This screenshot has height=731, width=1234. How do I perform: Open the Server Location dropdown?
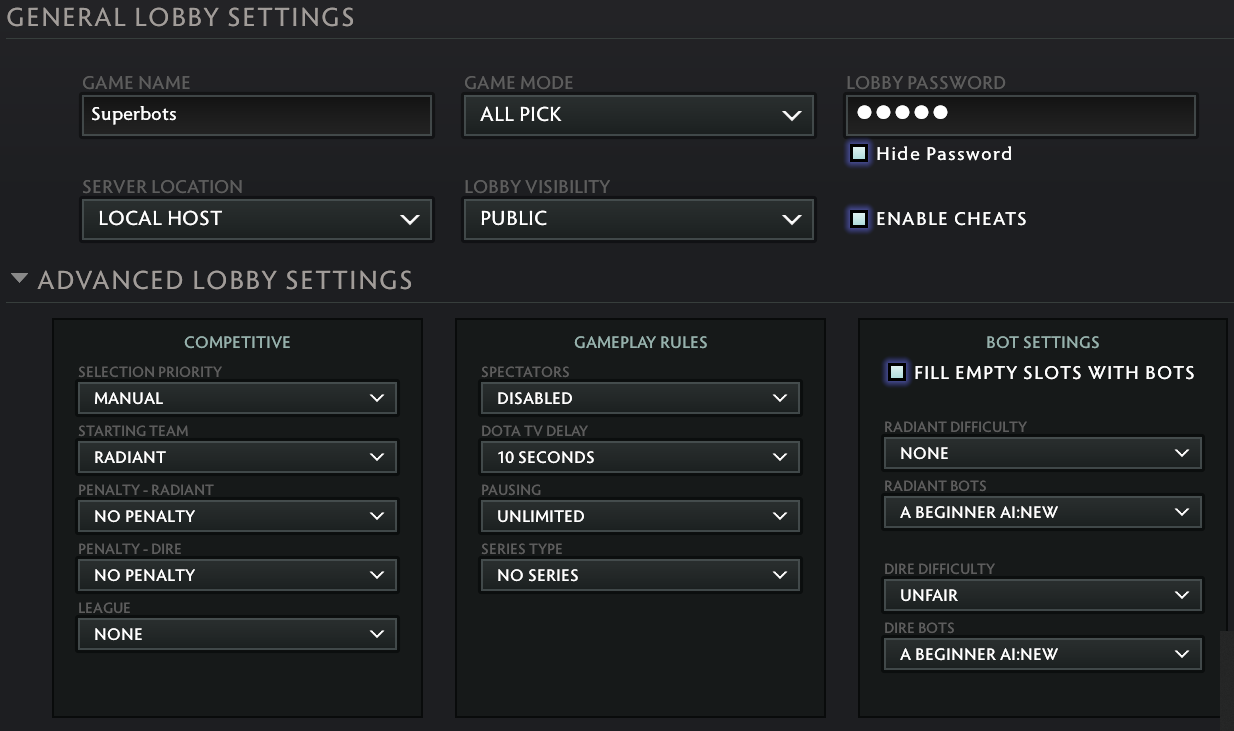pos(256,219)
